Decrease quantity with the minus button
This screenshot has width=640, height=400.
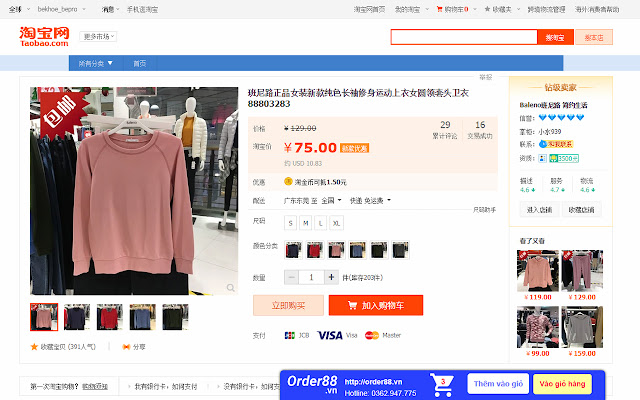pos(291,278)
